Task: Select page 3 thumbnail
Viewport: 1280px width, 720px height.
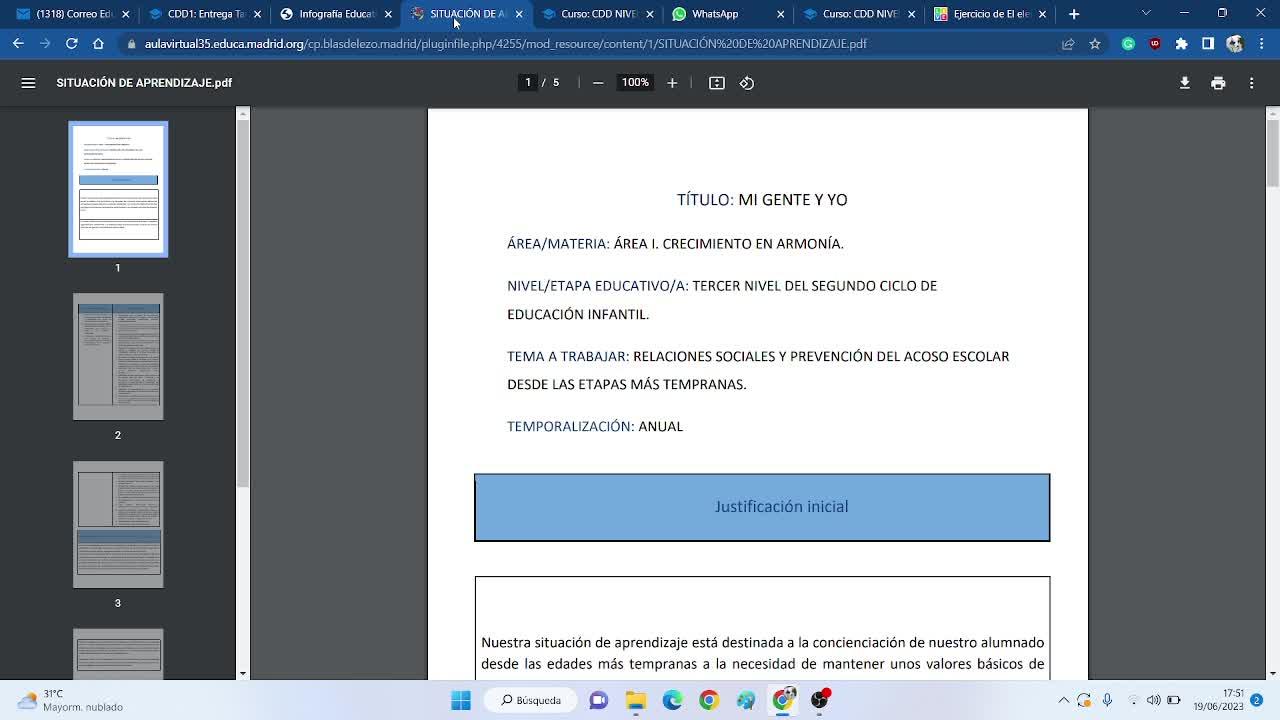Action: (x=118, y=525)
